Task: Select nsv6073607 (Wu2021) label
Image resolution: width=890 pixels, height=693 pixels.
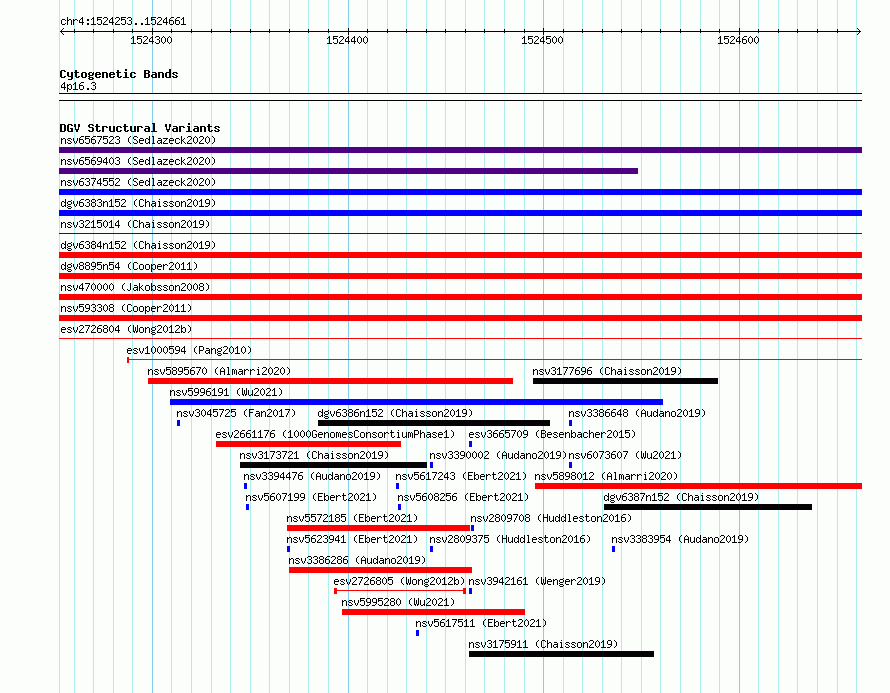Action: (x=625, y=455)
